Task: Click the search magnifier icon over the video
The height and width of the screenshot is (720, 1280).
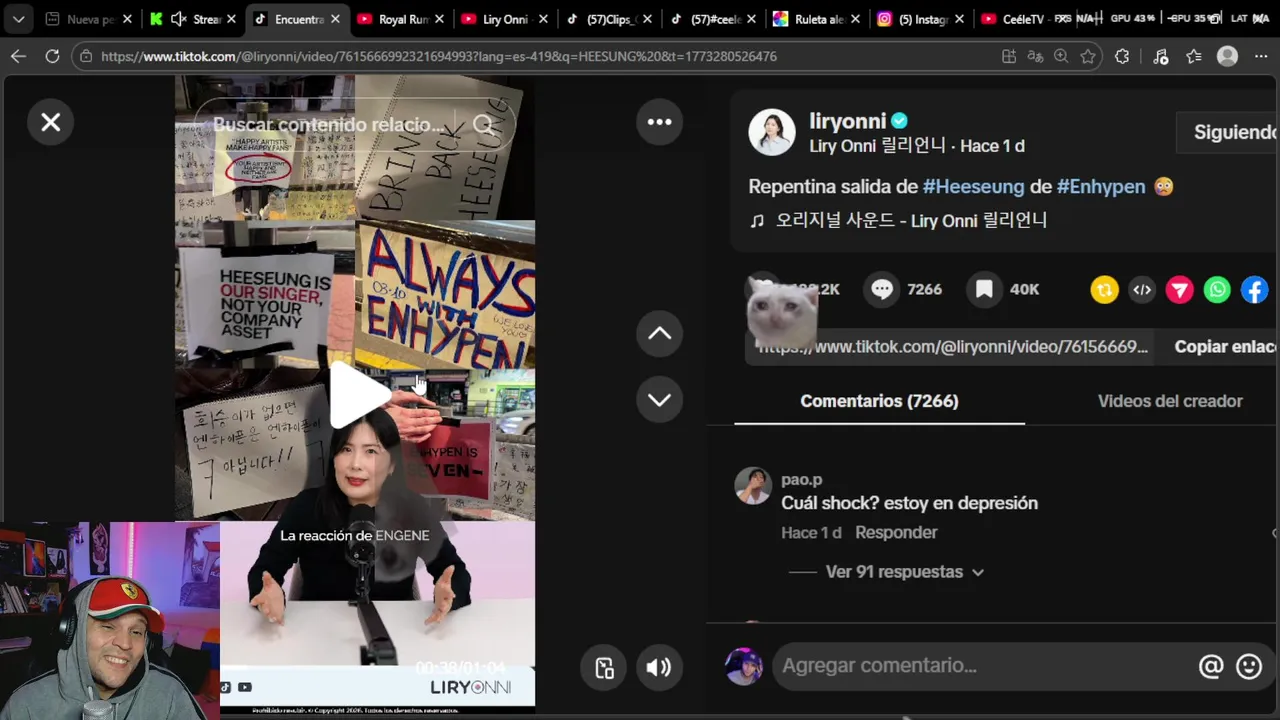Action: [x=484, y=125]
